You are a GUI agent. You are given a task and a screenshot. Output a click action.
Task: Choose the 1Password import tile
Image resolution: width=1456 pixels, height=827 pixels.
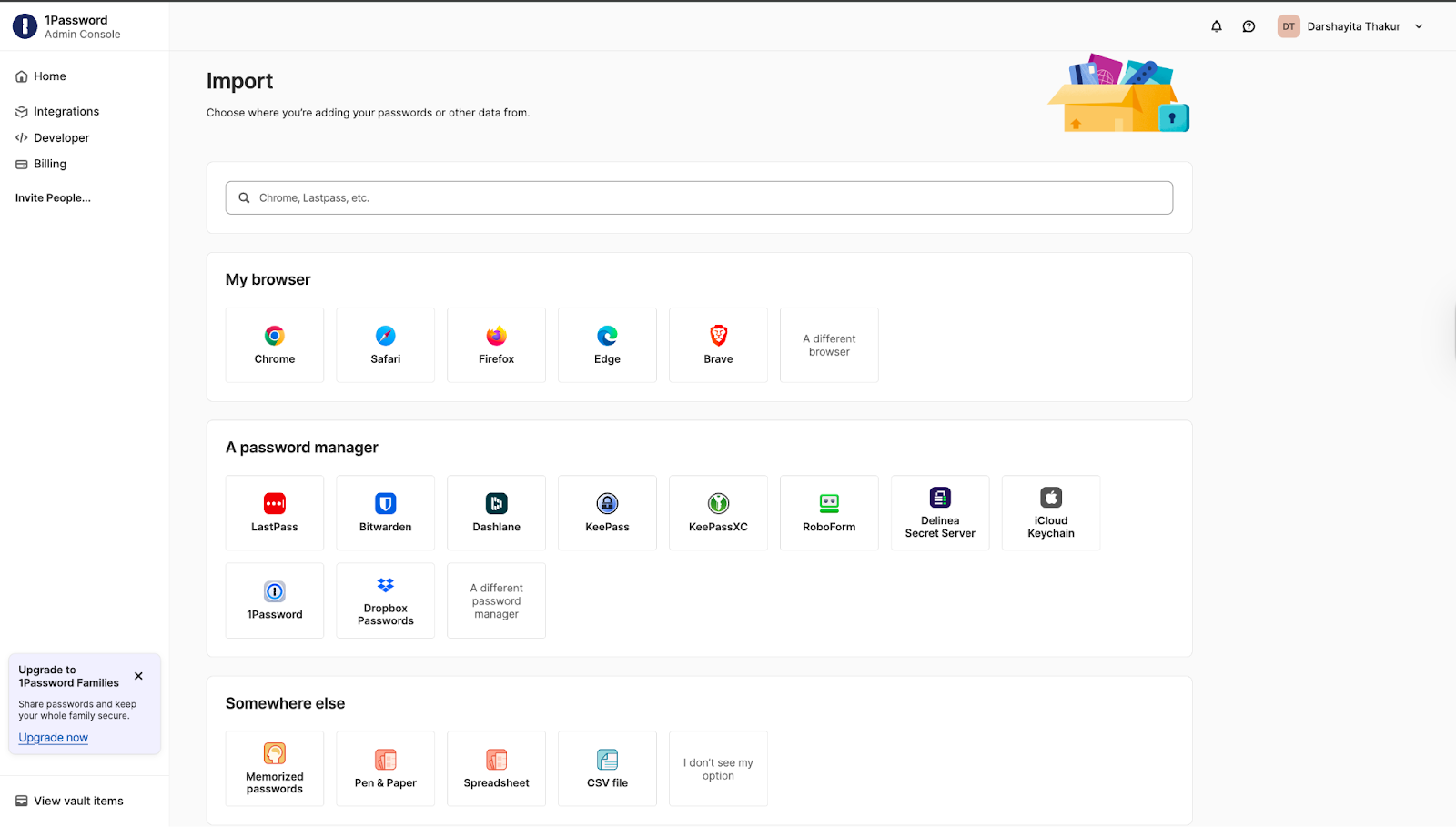pyautogui.click(x=275, y=600)
